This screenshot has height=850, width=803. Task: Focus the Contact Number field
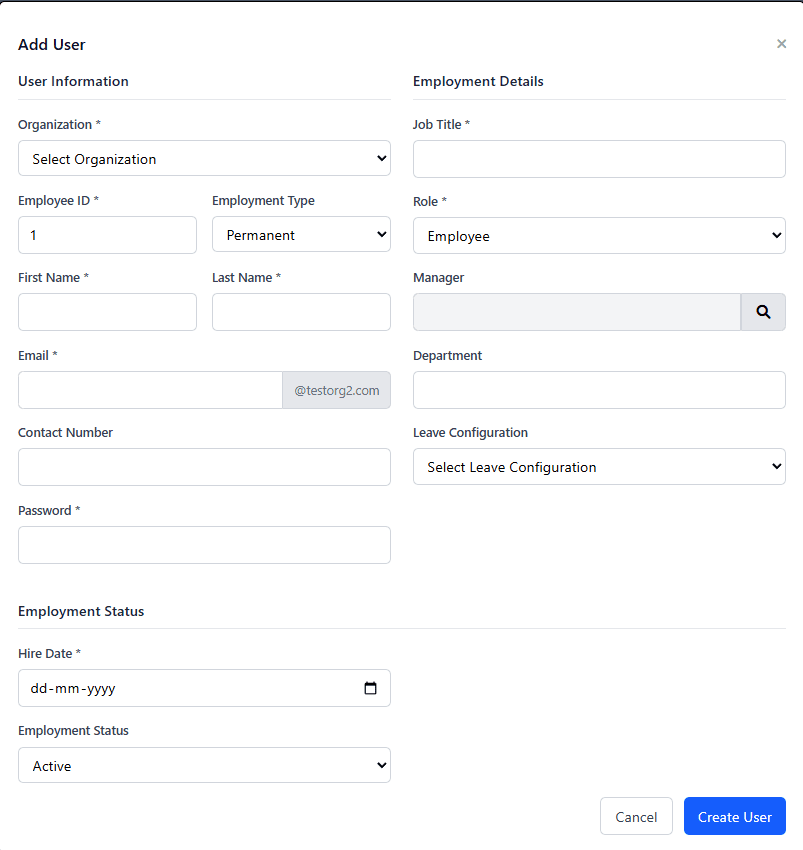click(x=204, y=467)
